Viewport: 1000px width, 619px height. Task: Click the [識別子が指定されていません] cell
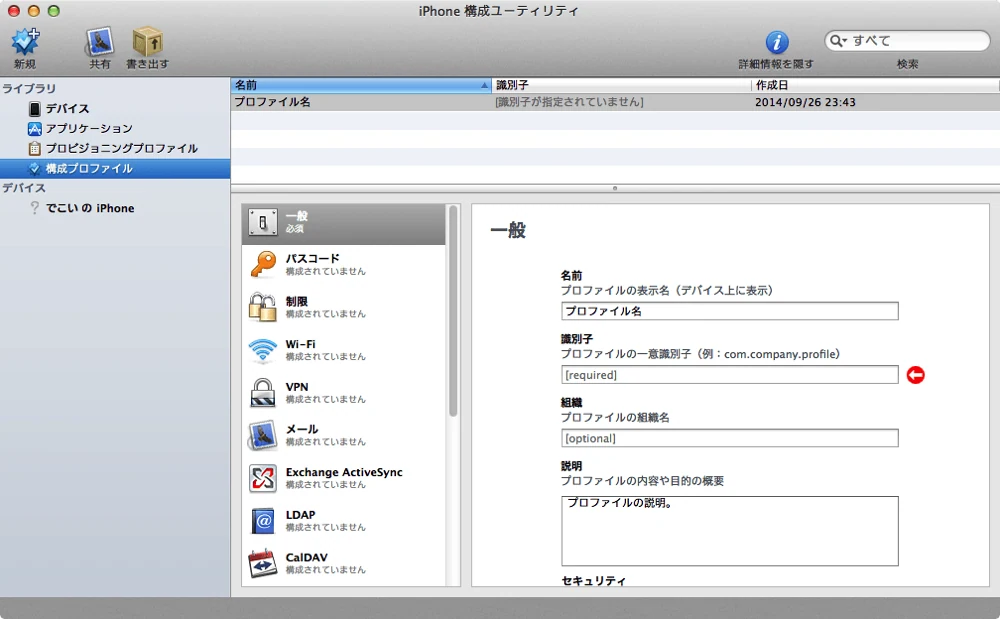pos(570,102)
